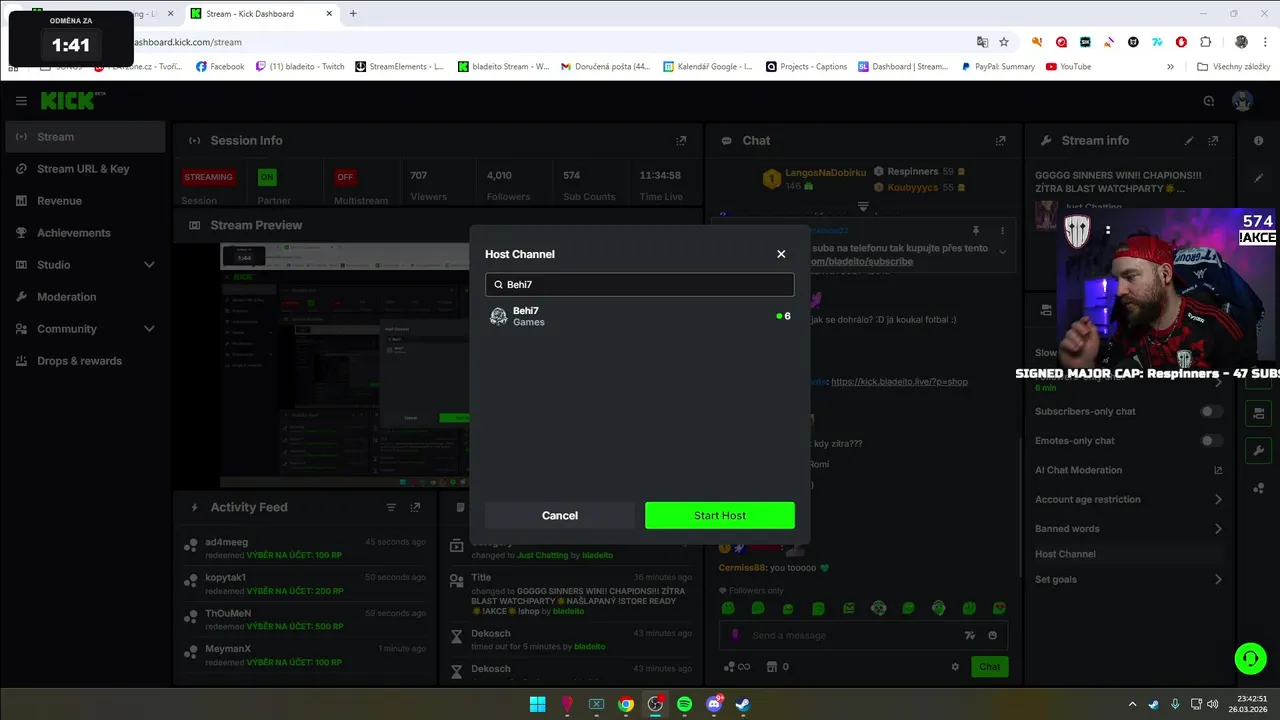Screen dimensions: 1280x720
Task: Open the Discord taskbar icon
Action: [714, 704]
